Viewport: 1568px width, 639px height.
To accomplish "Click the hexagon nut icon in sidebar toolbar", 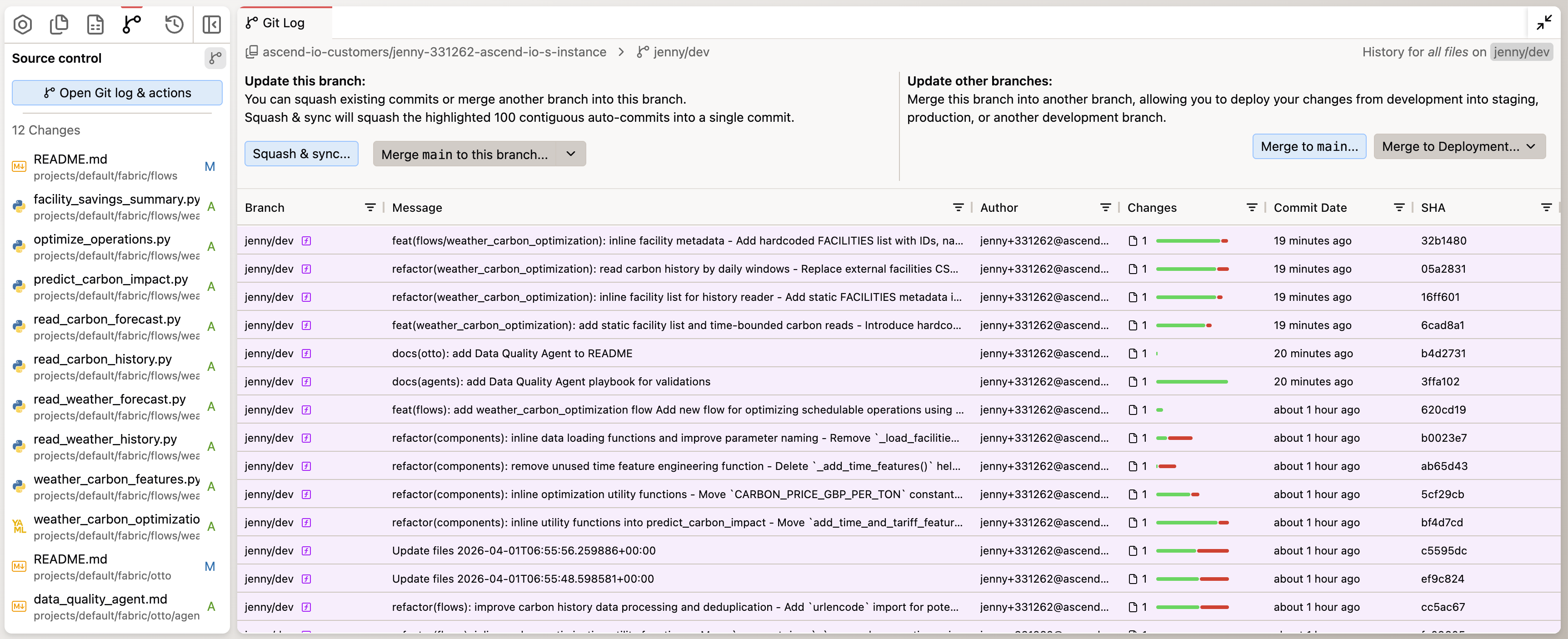I will point(23,25).
